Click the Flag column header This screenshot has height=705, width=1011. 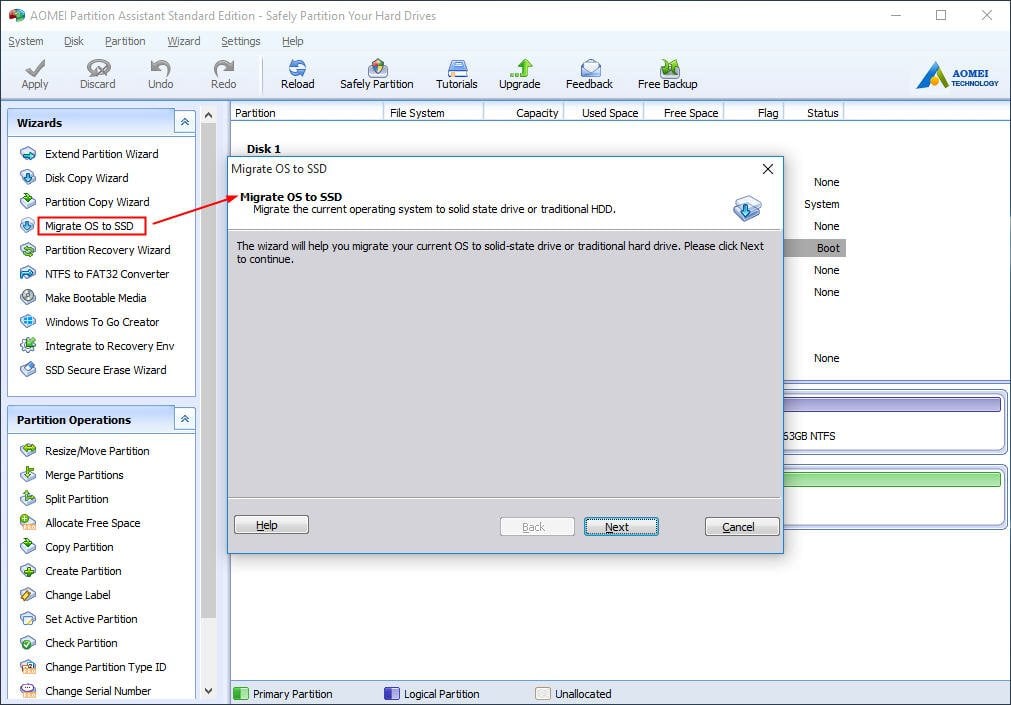753,113
